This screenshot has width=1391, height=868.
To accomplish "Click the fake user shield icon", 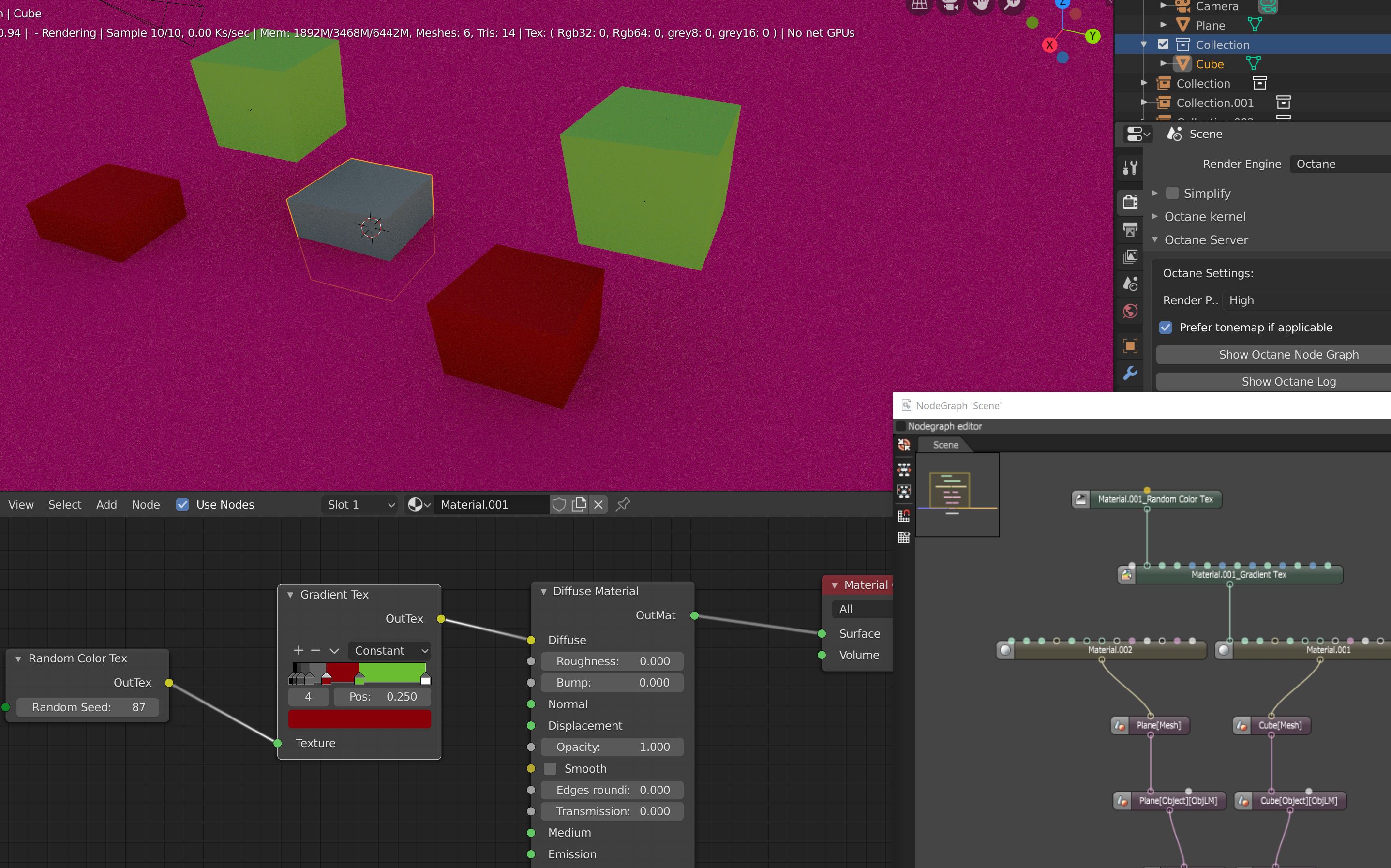I will click(x=559, y=504).
